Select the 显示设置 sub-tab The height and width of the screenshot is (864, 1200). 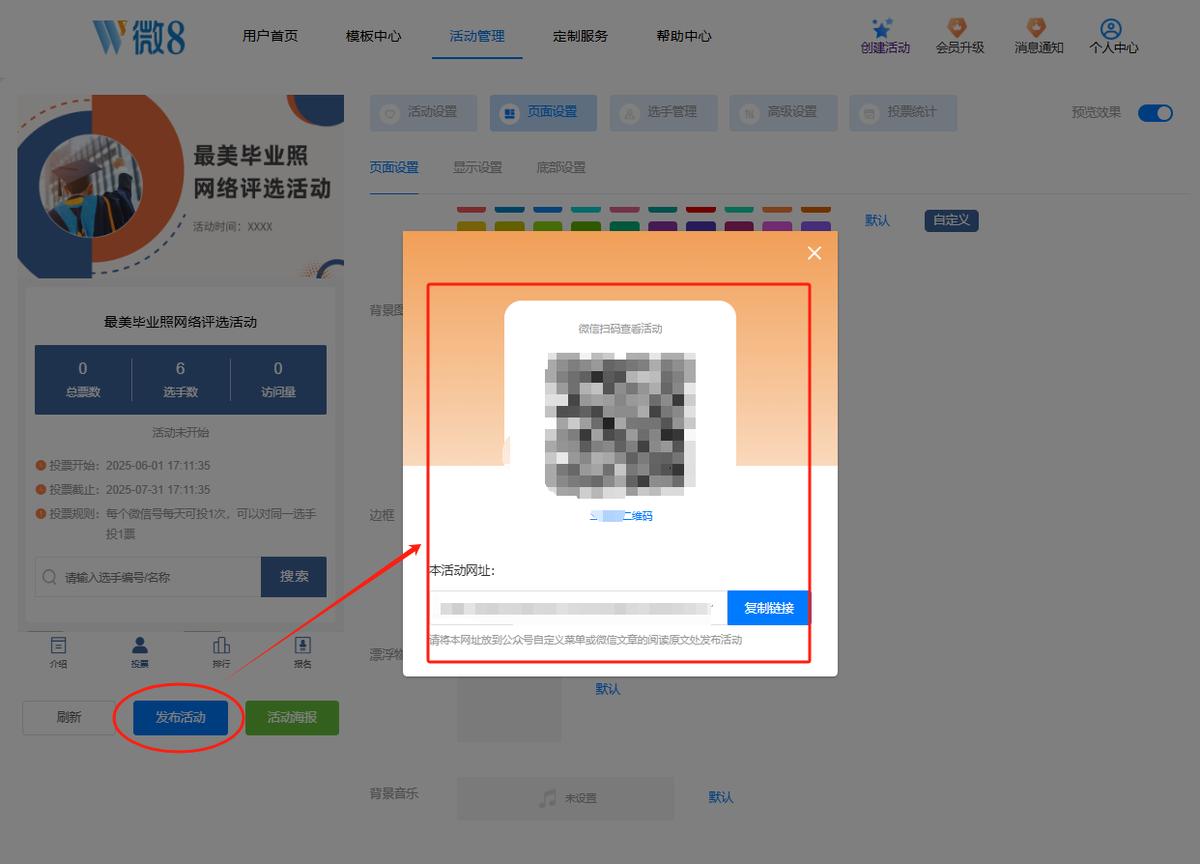click(x=477, y=167)
